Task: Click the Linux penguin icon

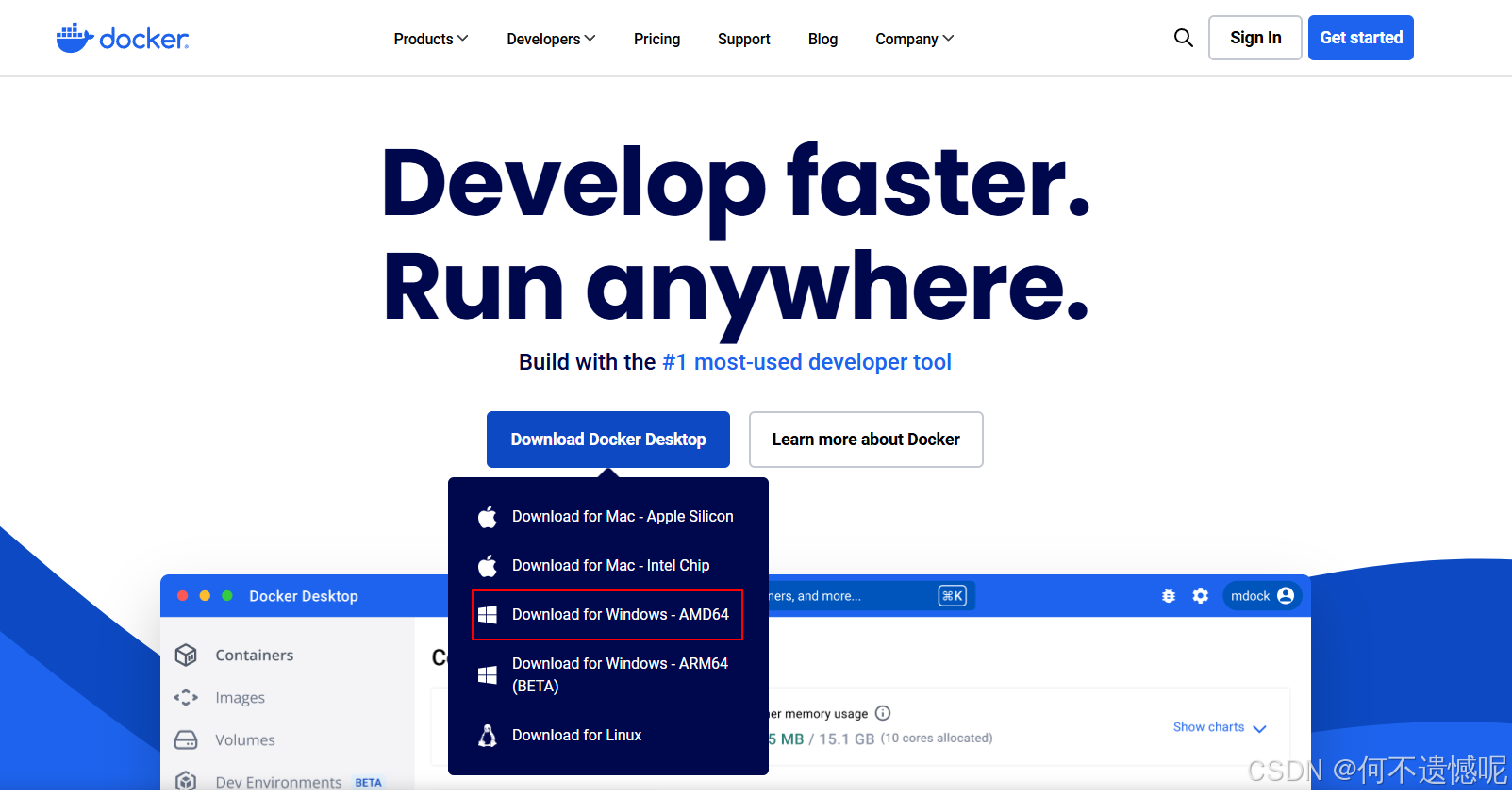Action: (x=488, y=736)
